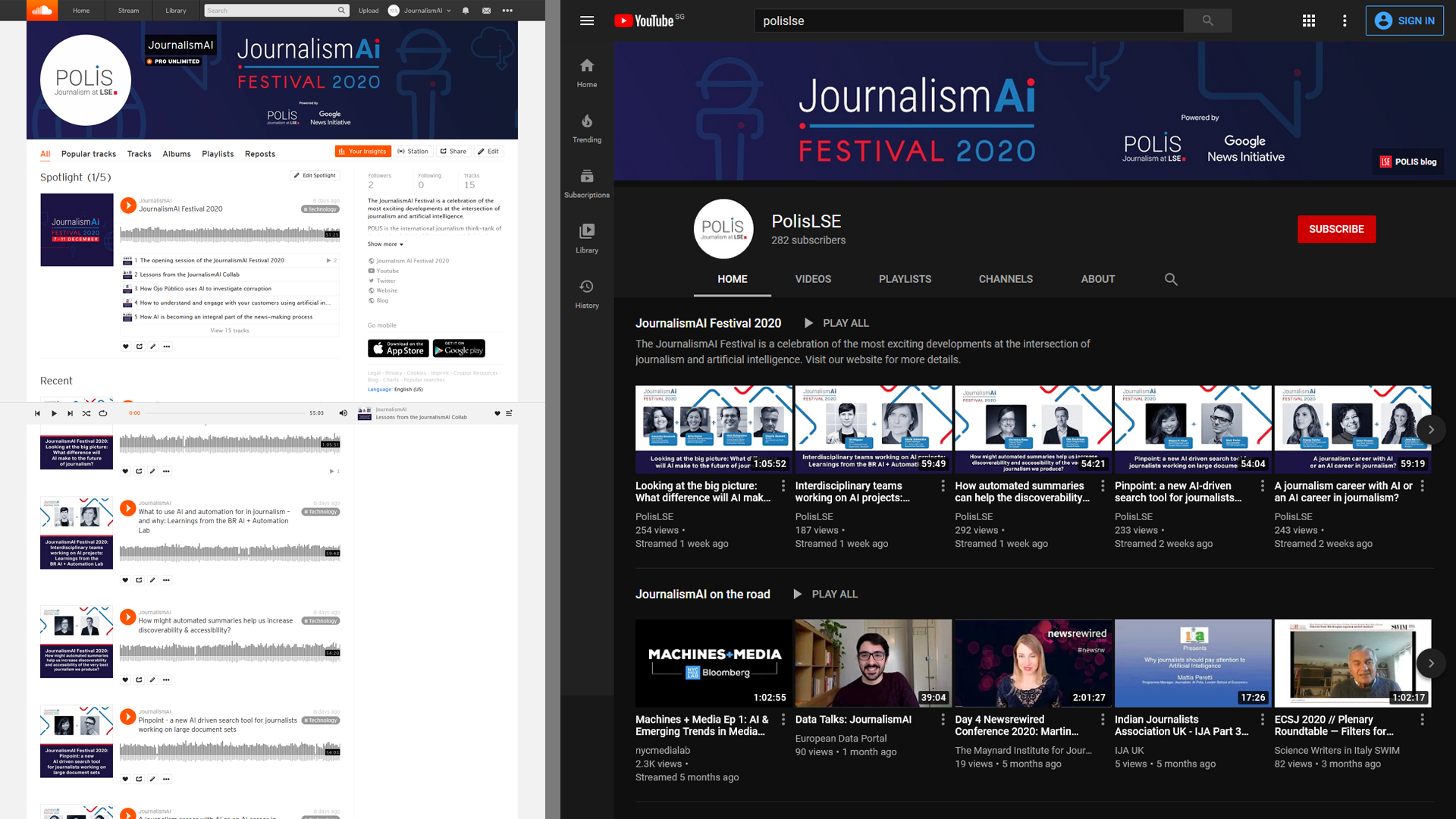Switch to the SoundCloud Tracks tab

pos(140,154)
